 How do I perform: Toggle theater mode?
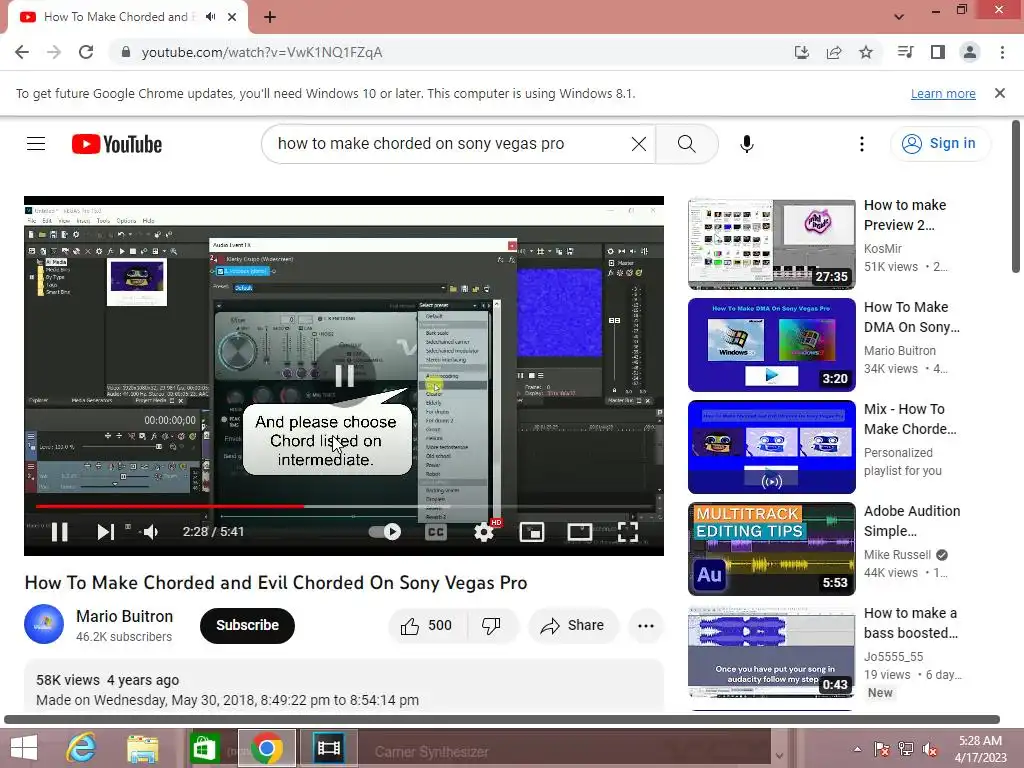tap(580, 532)
